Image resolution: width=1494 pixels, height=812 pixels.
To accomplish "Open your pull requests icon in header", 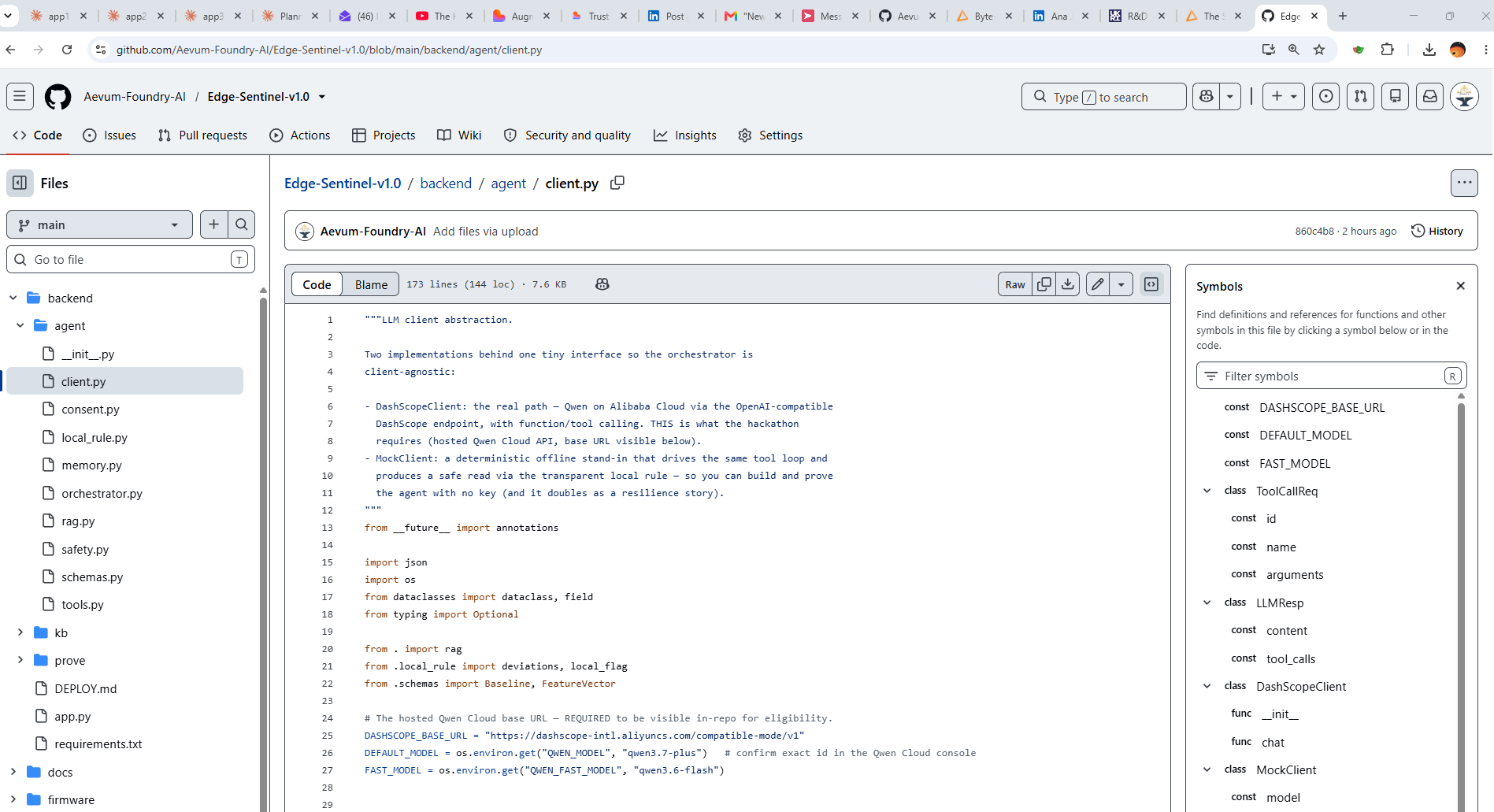I will (1361, 96).
